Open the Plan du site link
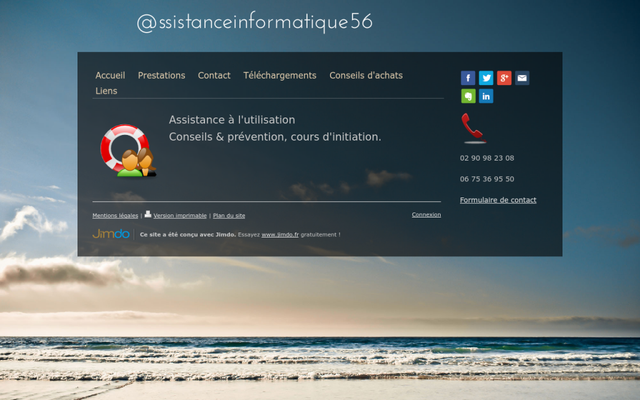Viewport: 640px width, 400px height. (229, 216)
